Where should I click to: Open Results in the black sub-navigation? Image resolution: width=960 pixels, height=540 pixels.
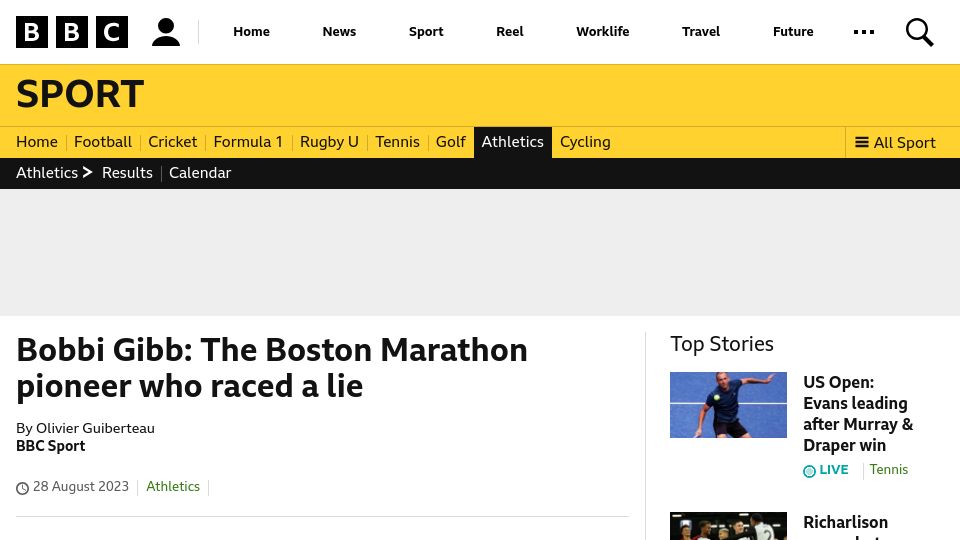(127, 173)
